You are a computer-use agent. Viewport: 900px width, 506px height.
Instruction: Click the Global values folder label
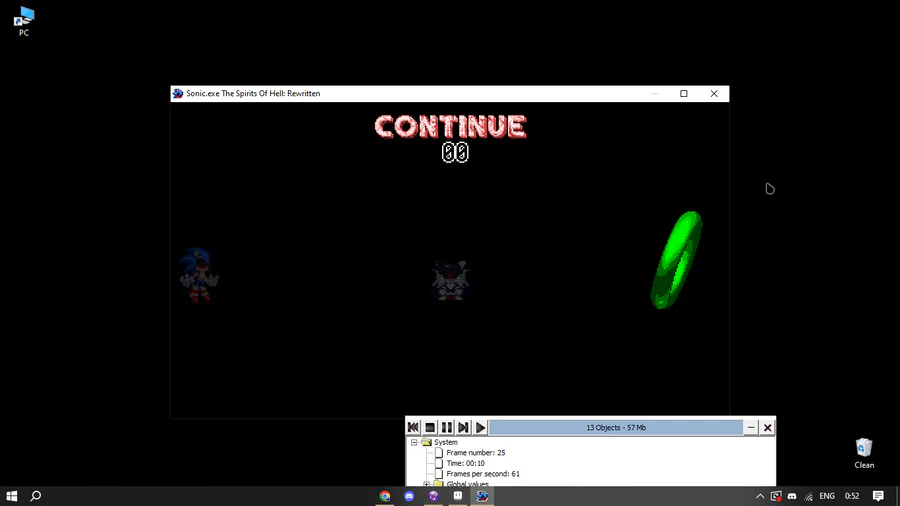pyautogui.click(x=467, y=484)
